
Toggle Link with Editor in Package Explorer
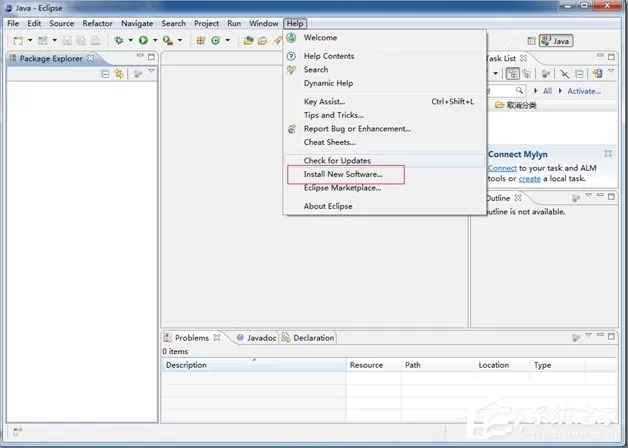tap(119, 73)
